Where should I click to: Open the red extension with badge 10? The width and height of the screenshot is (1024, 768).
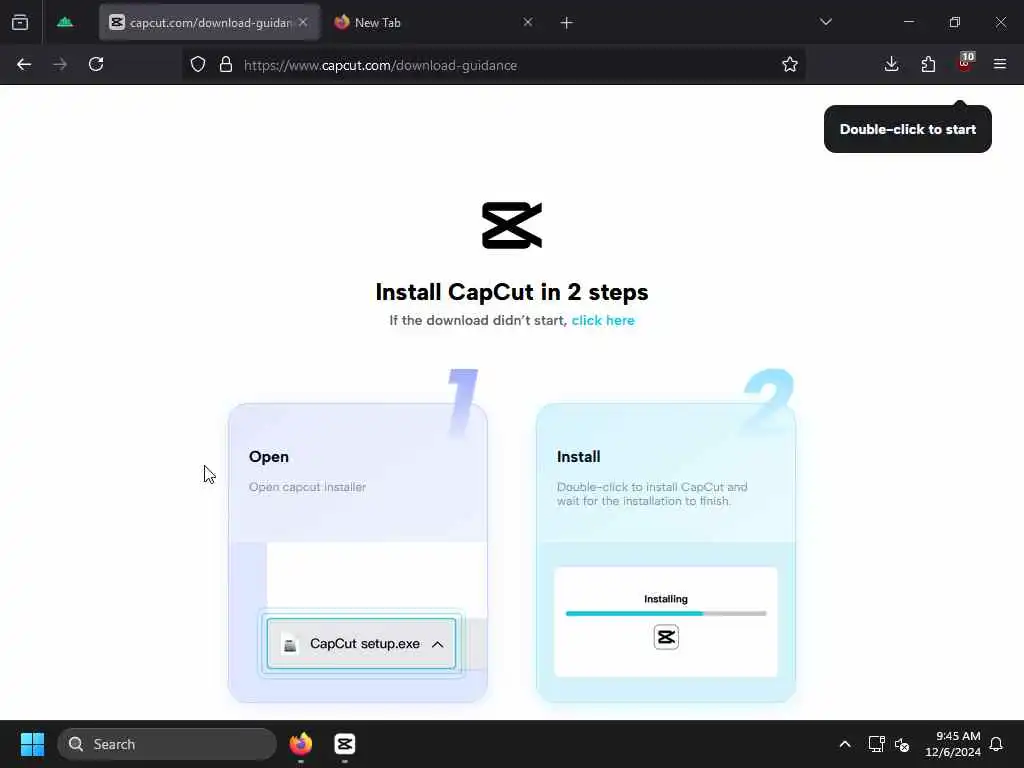[x=965, y=63]
